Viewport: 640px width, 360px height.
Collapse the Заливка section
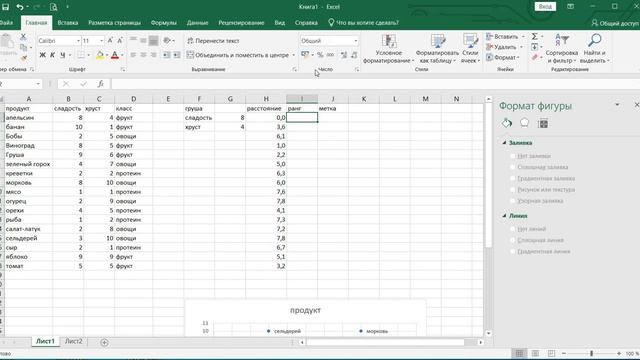(x=504, y=143)
